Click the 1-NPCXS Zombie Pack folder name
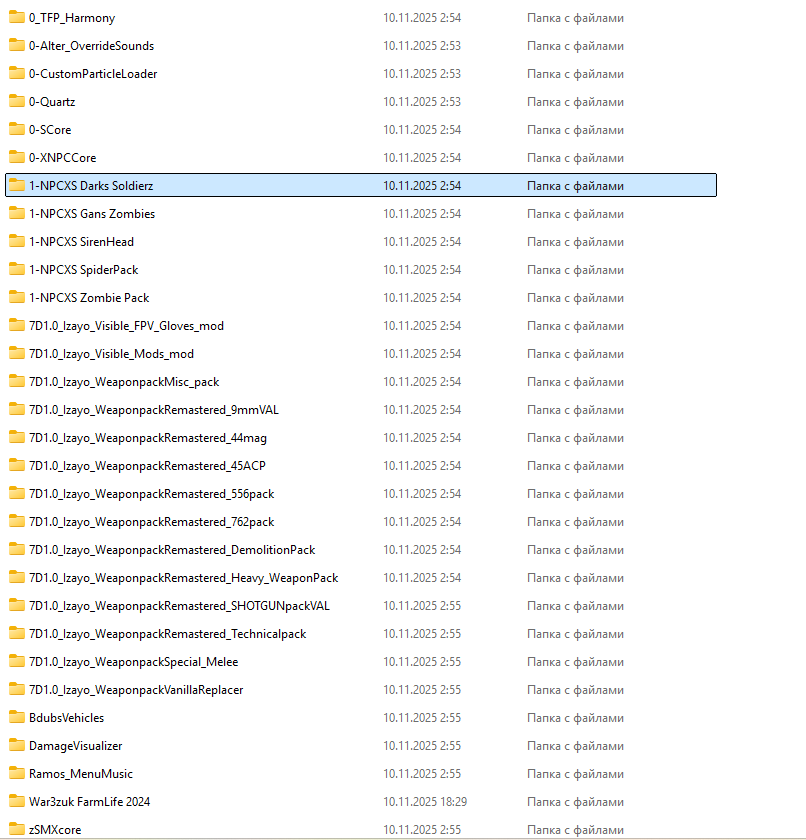 (x=89, y=298)
